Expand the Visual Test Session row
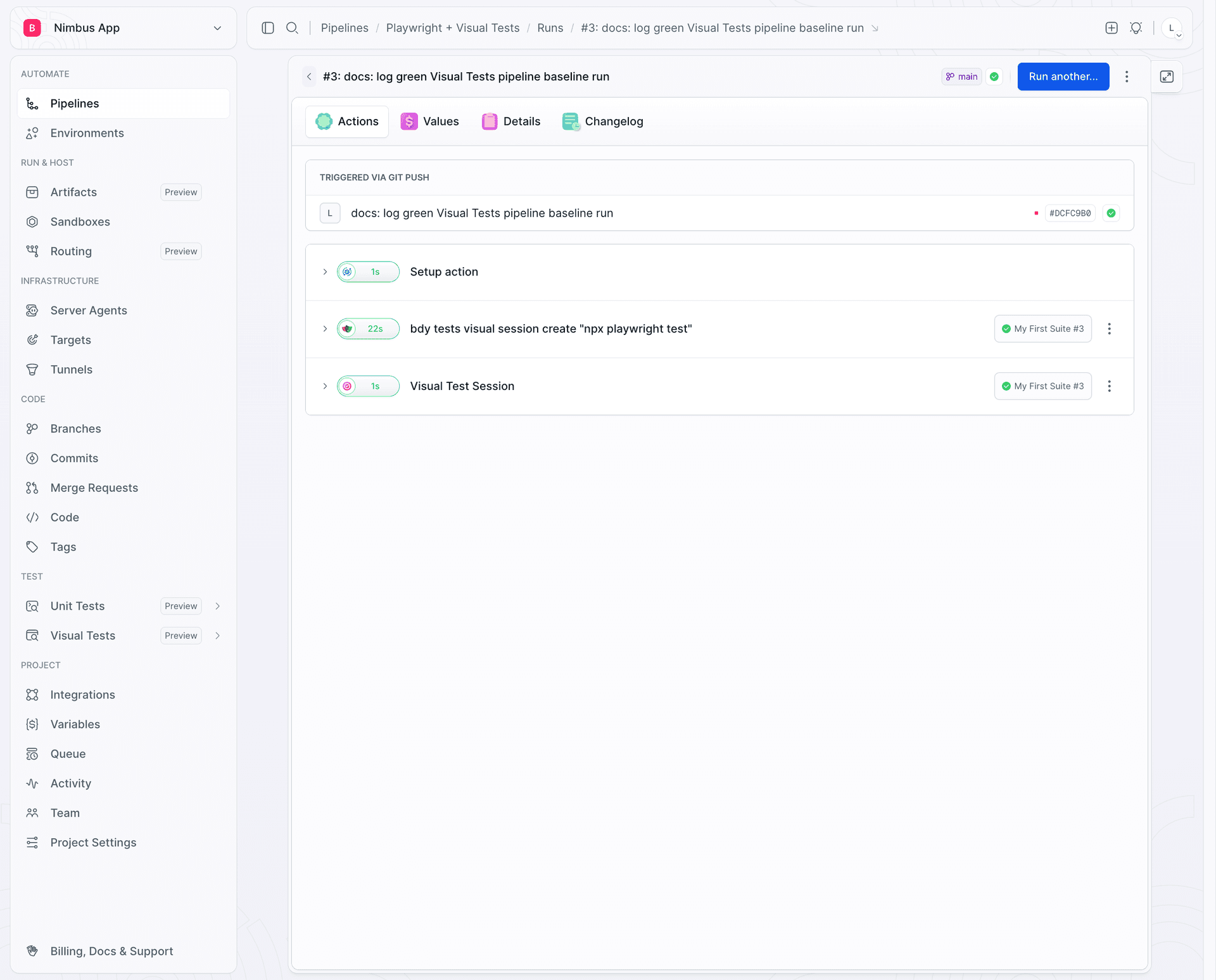This screenshot has width=1216, height=980. pyautogui.click(x=325, y=386)
